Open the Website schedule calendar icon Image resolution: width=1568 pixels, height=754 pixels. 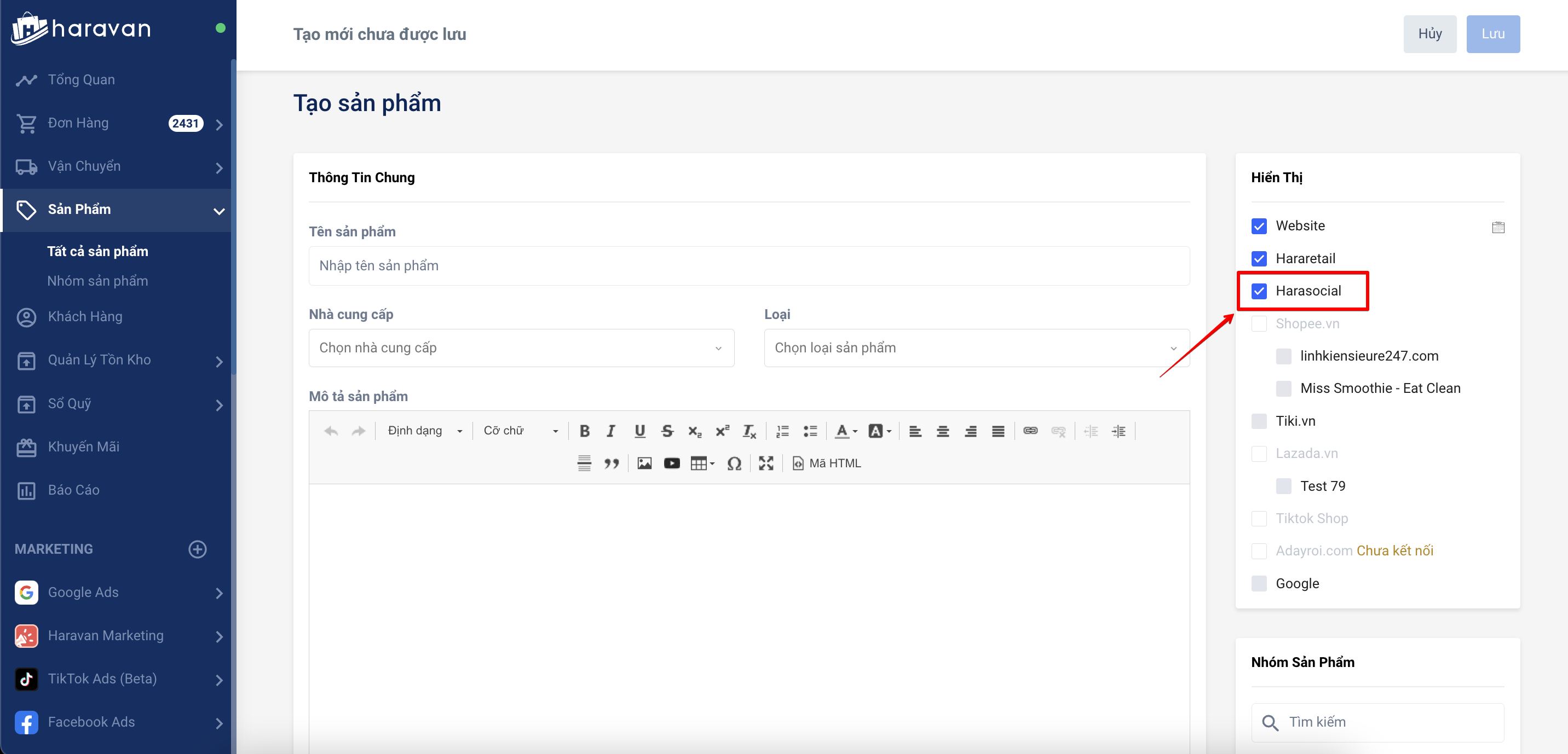1497,227
